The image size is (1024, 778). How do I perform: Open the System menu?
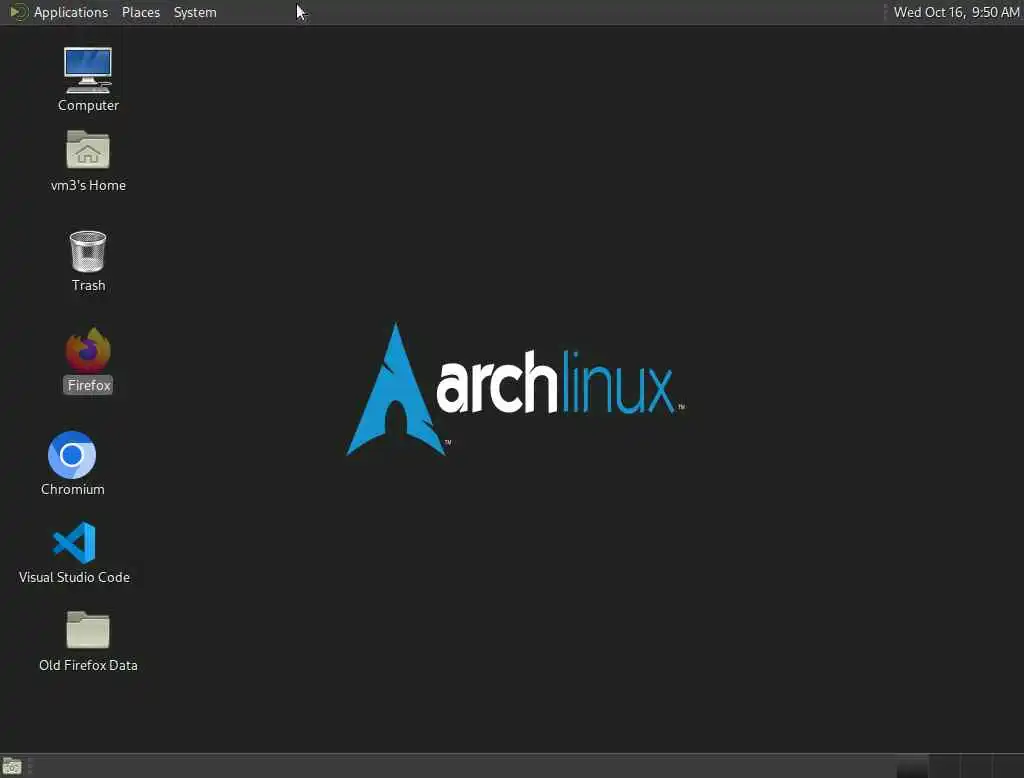195,12
